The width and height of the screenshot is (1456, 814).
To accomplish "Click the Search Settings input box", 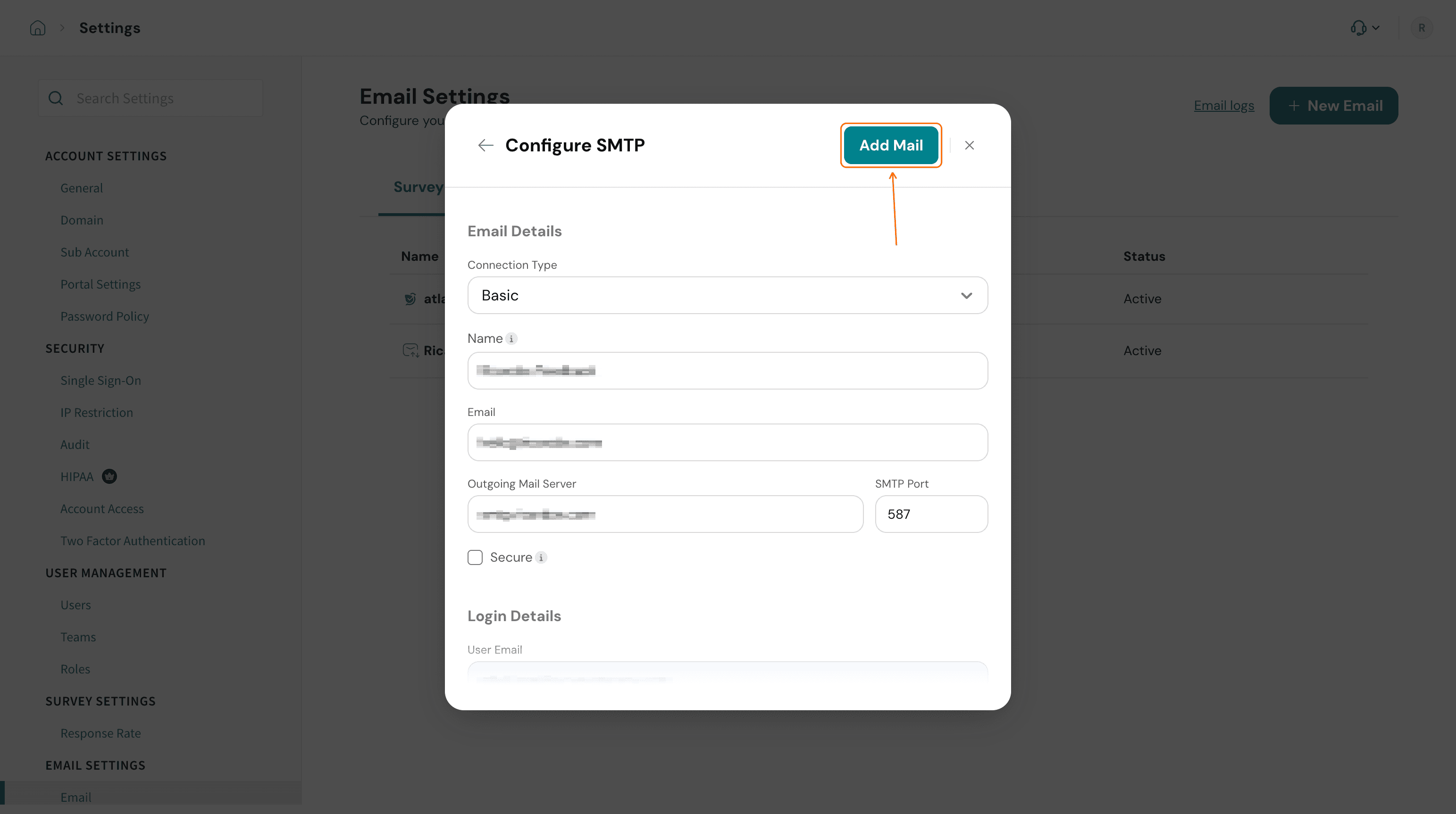I will coord(151,98).
